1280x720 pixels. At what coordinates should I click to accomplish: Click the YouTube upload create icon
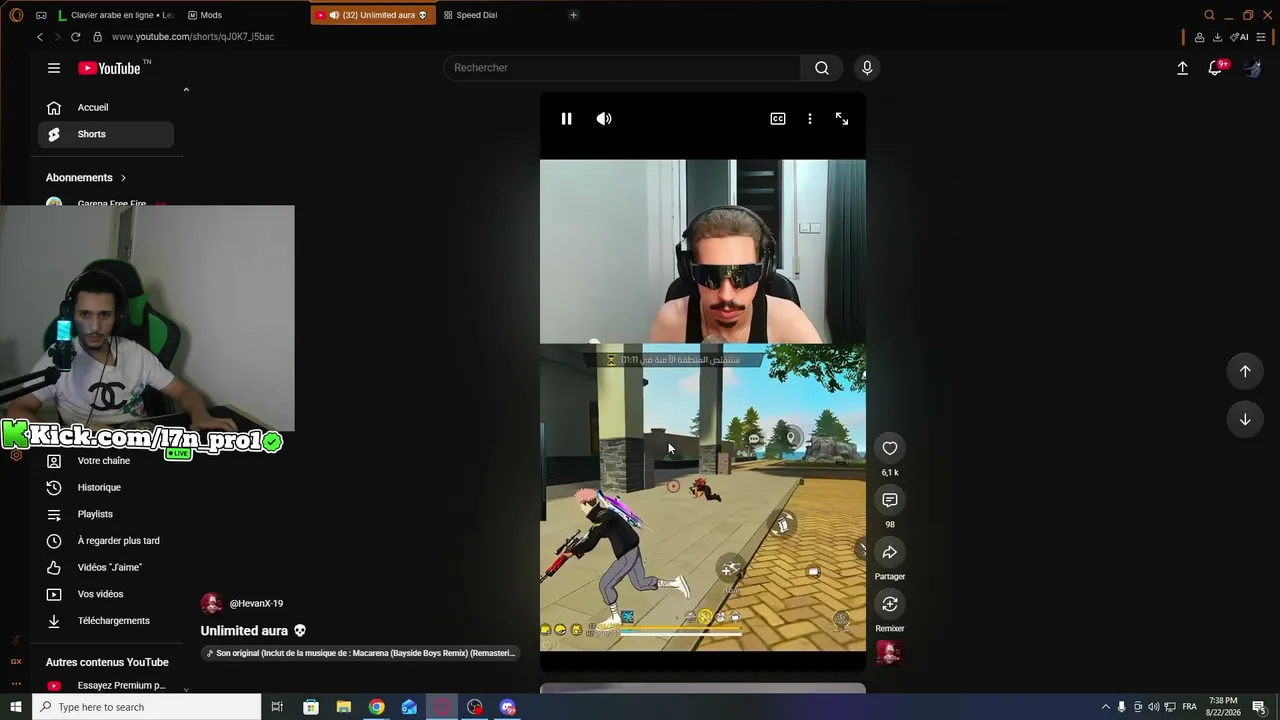click(x=1182, y=68)
